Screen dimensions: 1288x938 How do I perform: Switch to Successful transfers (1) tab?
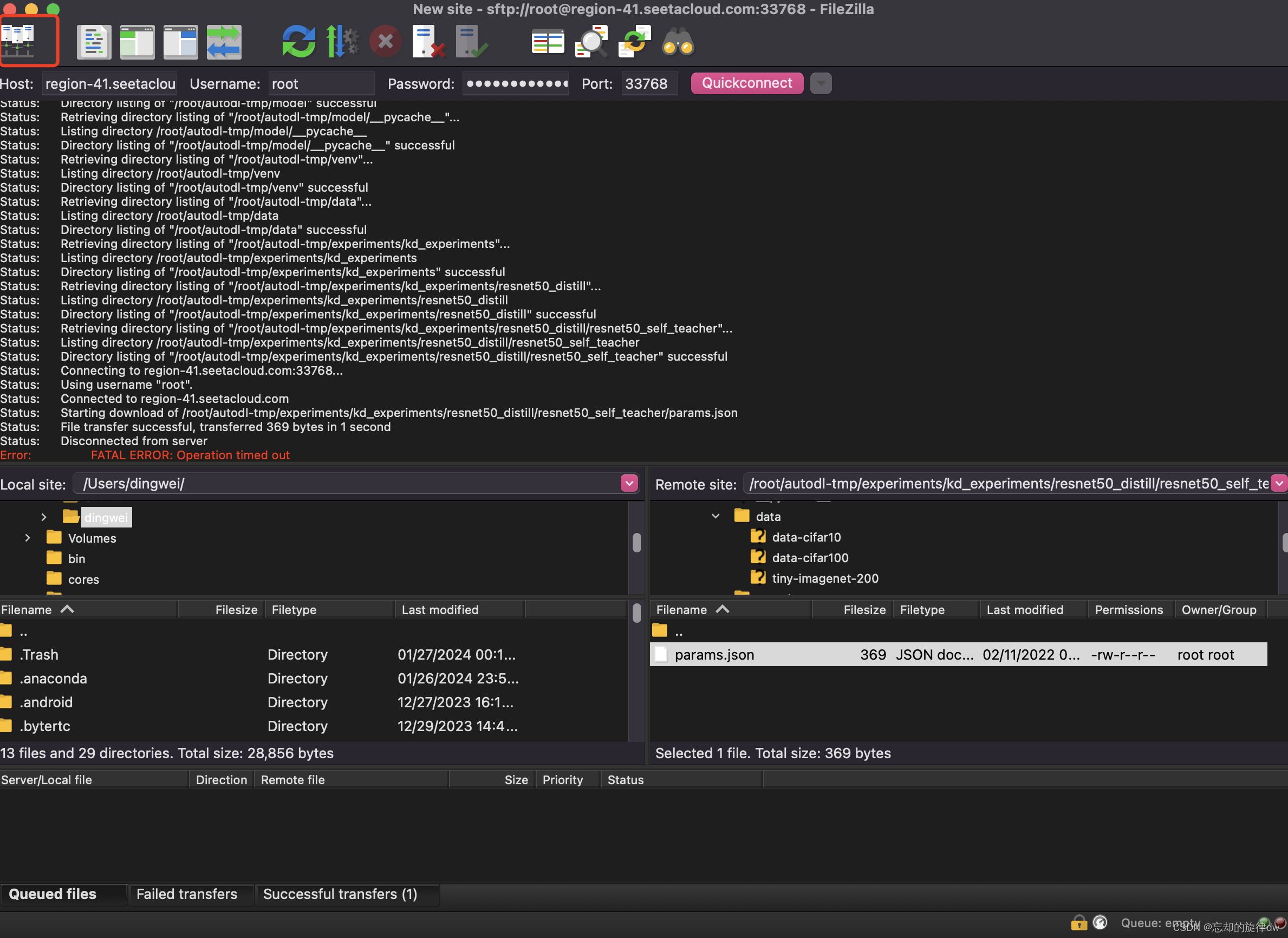point(340,894)
